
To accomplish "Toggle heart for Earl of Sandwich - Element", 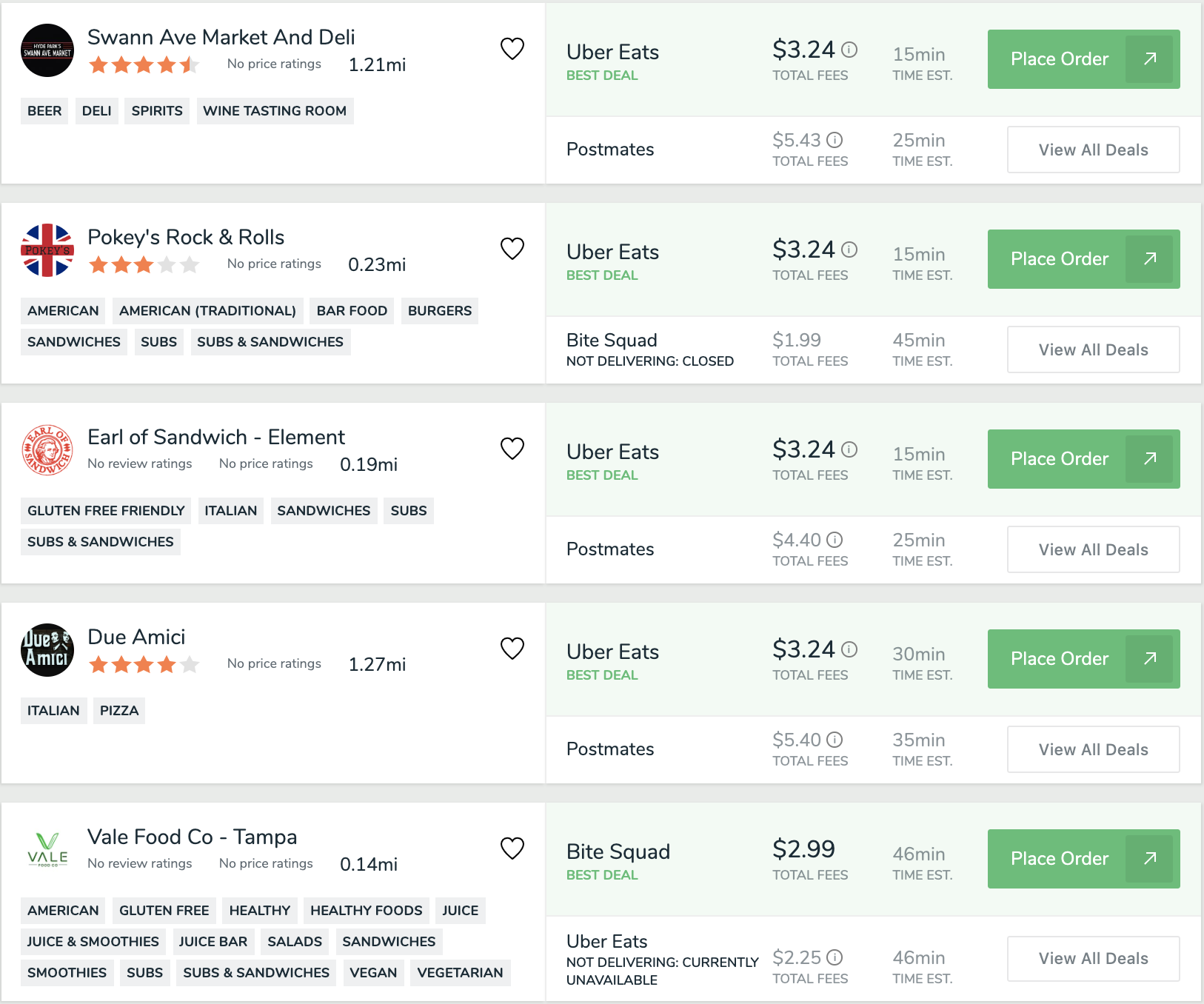I will tap(512, 449).
